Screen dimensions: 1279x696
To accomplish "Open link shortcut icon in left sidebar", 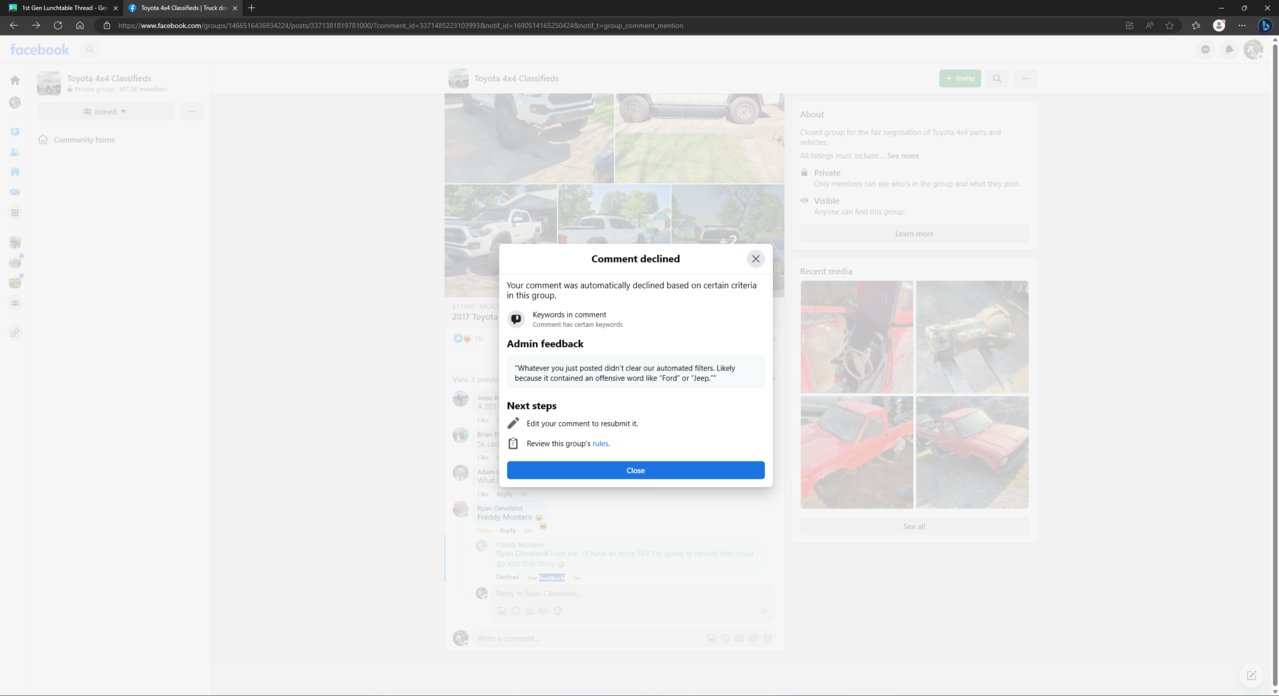I will [x=15, y=333].
